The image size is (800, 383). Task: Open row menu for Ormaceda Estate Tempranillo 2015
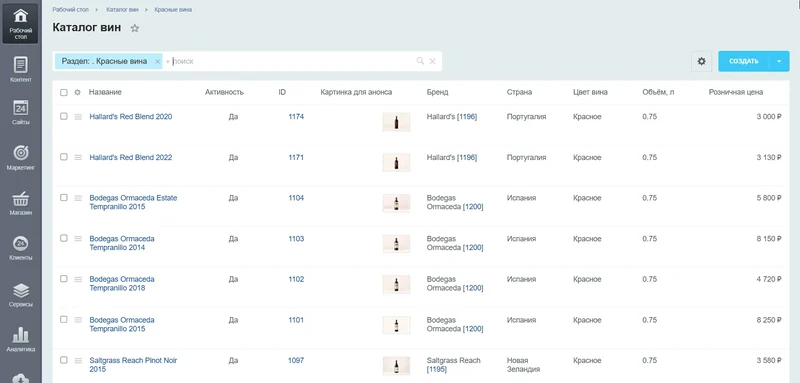pos(78,198)
